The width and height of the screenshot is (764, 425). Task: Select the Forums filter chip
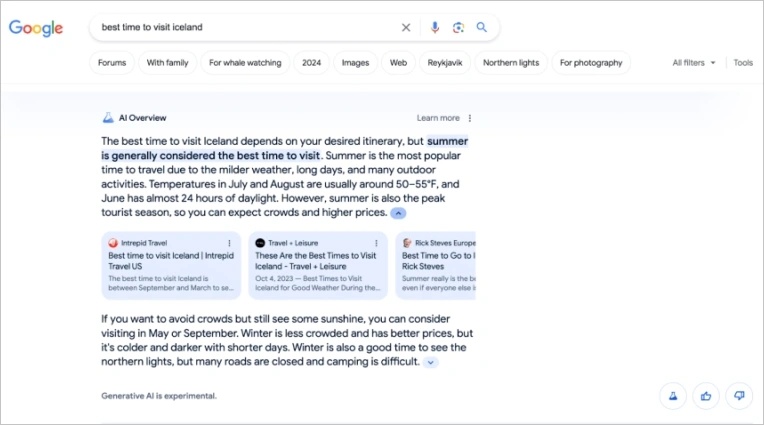point(112,62)
